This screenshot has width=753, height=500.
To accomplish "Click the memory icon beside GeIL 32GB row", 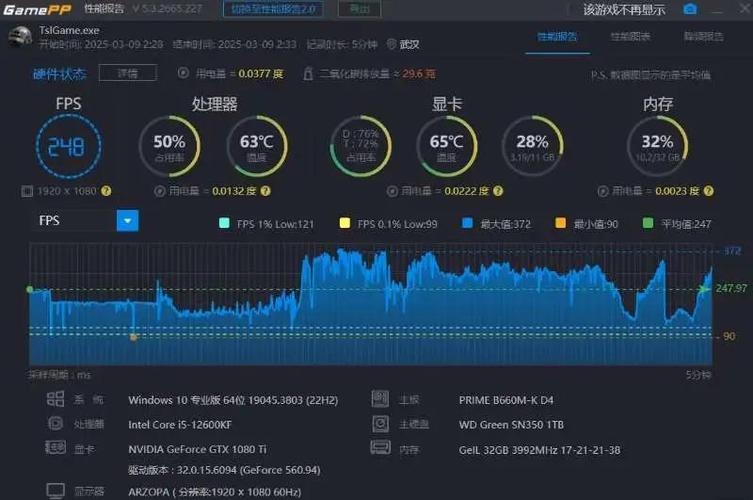I will tap(380, 448).
